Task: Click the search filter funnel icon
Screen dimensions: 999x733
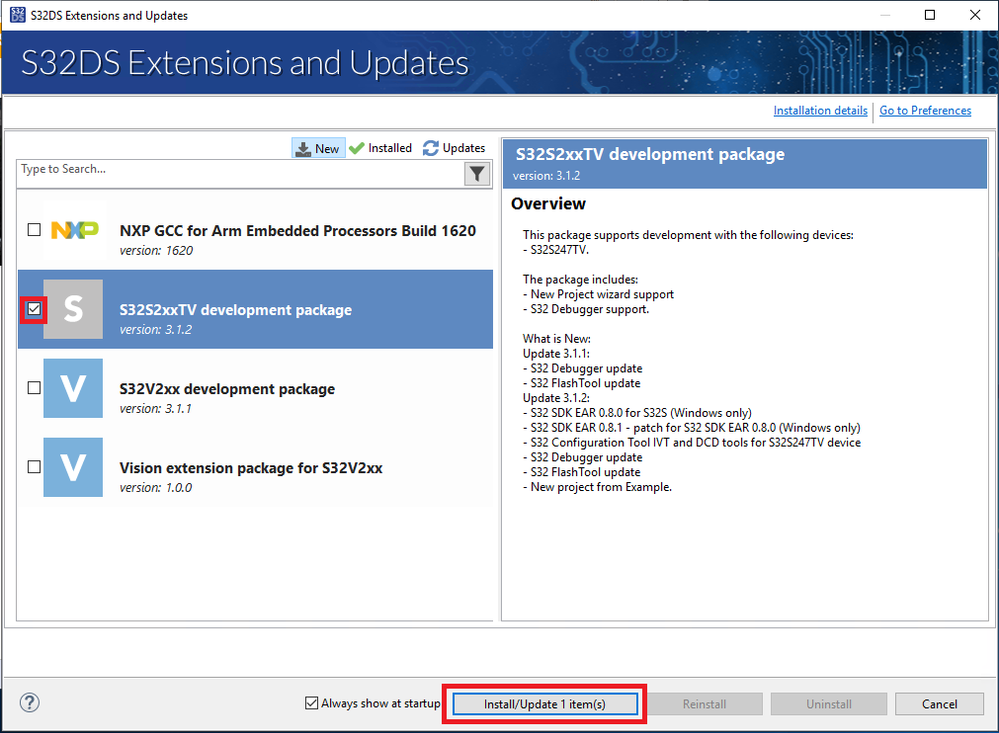Action: (477, 174)
